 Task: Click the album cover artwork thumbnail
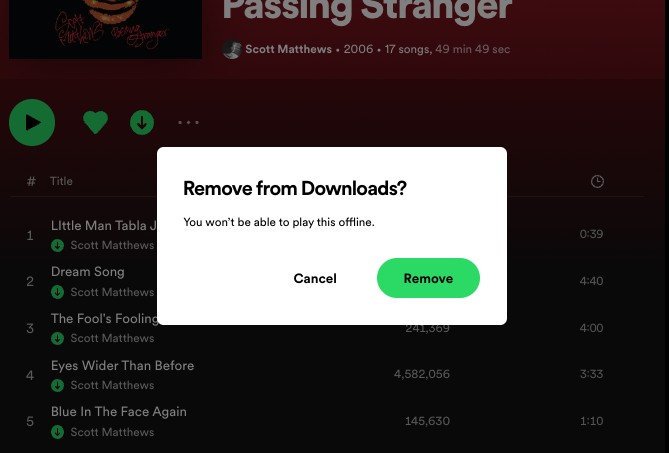coord(105,29)
